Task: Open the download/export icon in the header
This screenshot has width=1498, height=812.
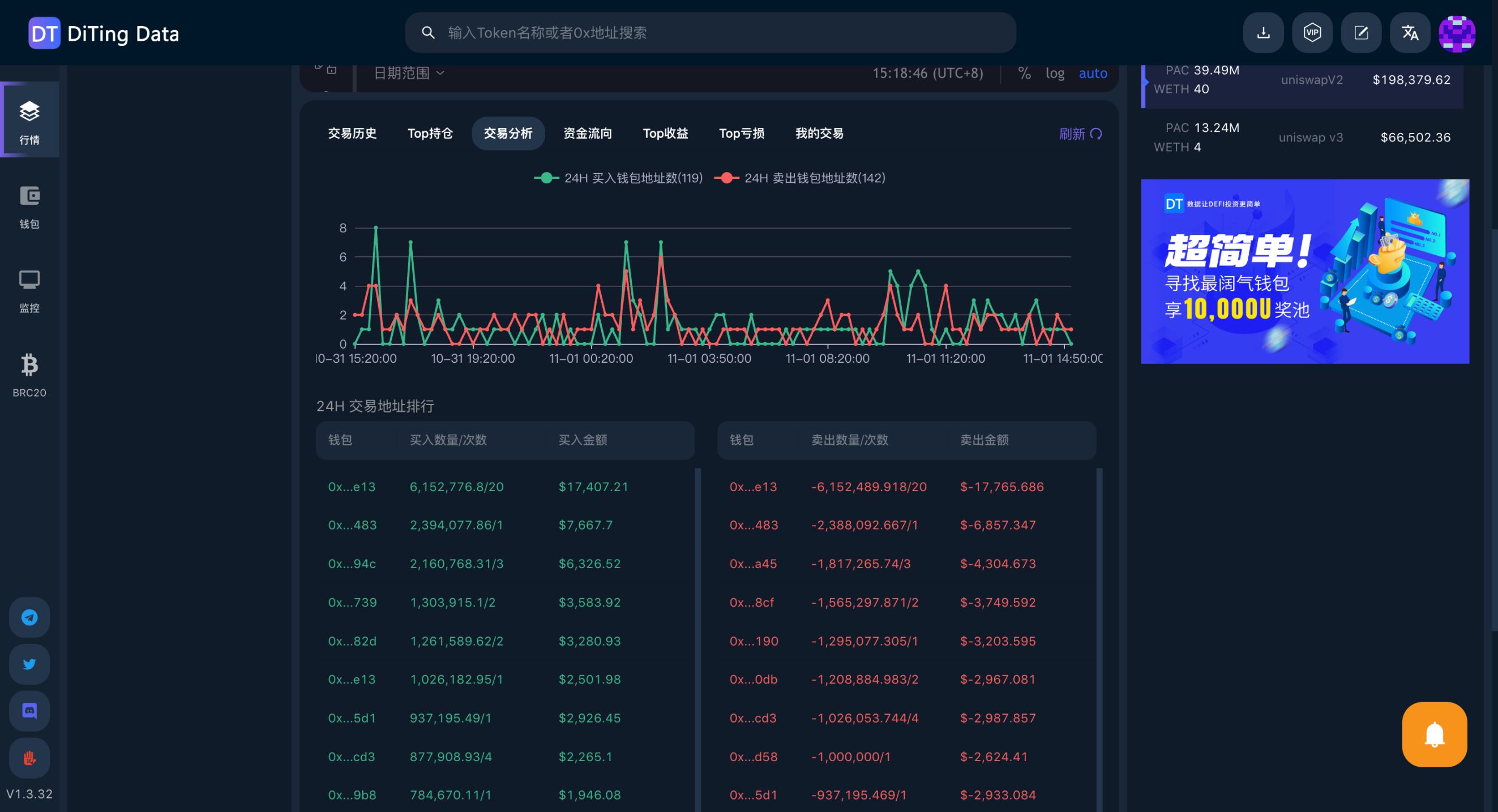Action: (1263, 33)
